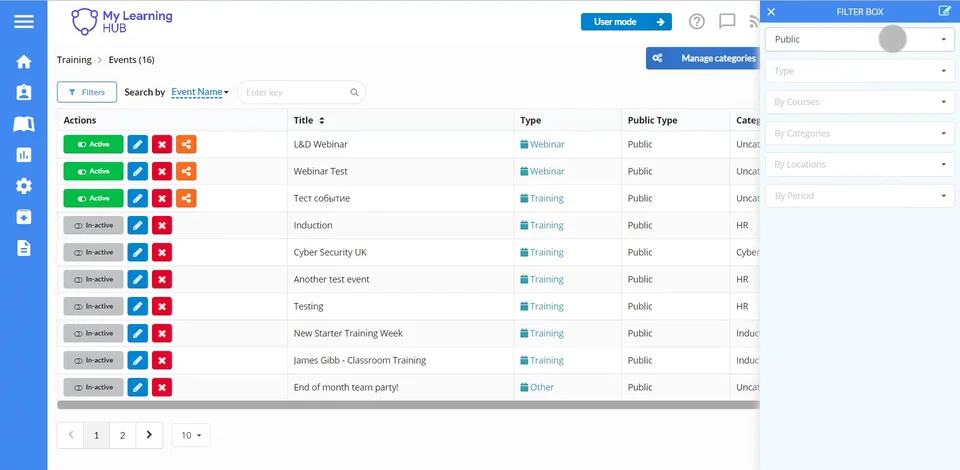Click the horizontal table scrollbar
The image size is (960, 470).
408,405
